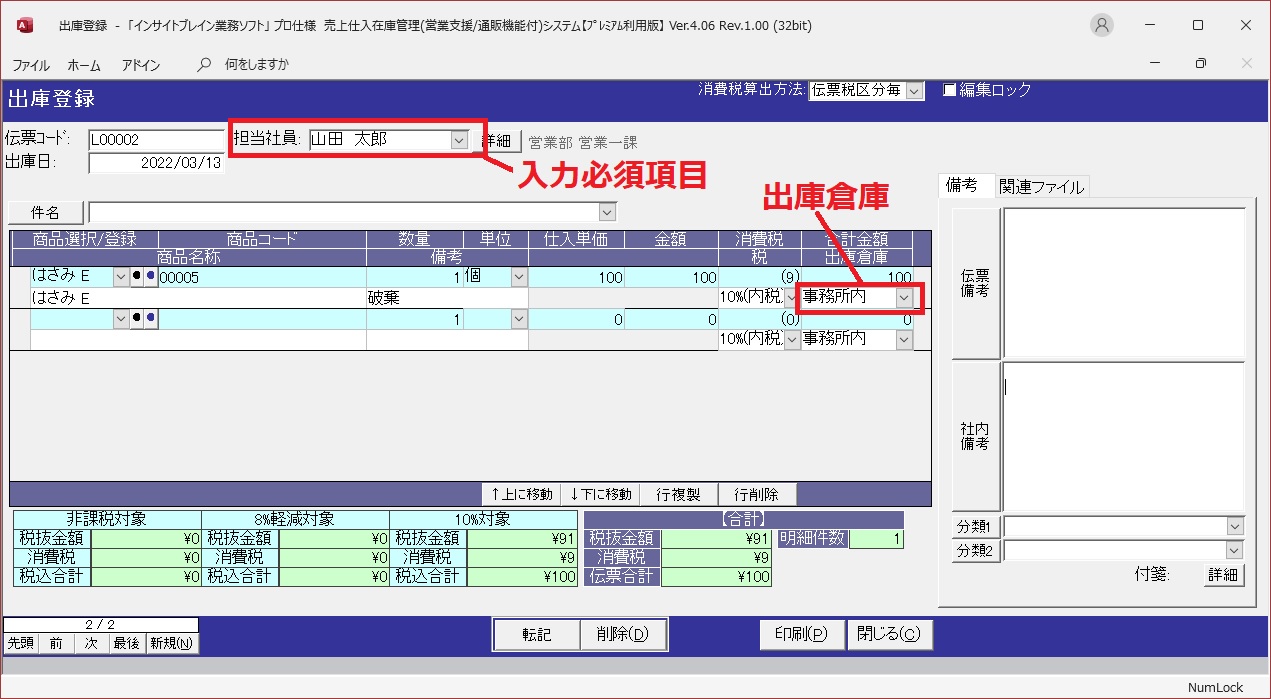1271x699 pixels.
Task: Click the black dot button in the empty product row
Action: click(x=137, y=319)
